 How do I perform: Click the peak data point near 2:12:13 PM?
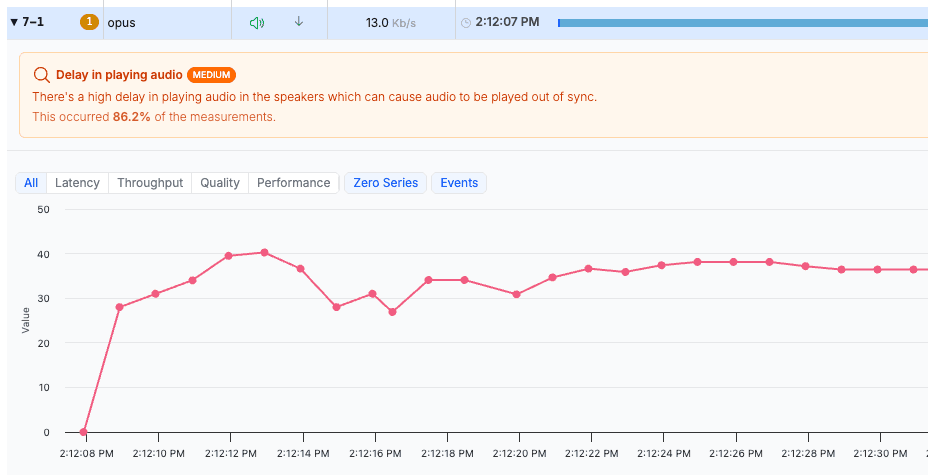click(264, 252)
